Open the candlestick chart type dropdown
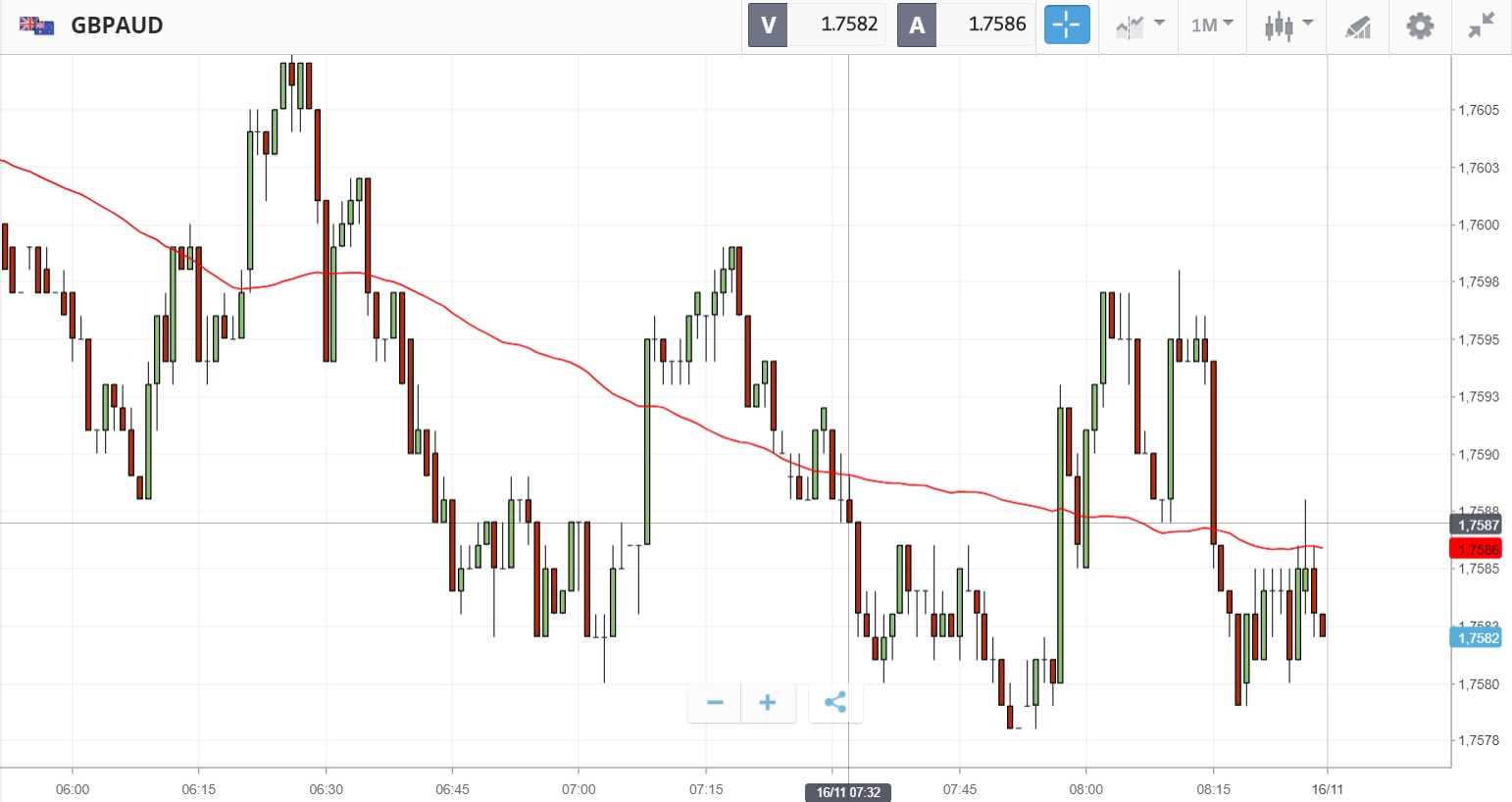Viewport: 1512px width, 802px height. (1288, 25)
